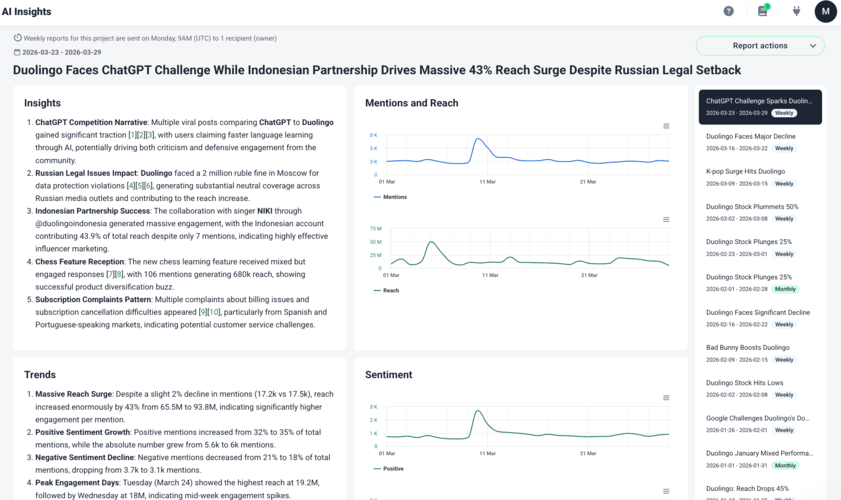
Task: Open the M user avatar menu
Action: click(825, 11)
